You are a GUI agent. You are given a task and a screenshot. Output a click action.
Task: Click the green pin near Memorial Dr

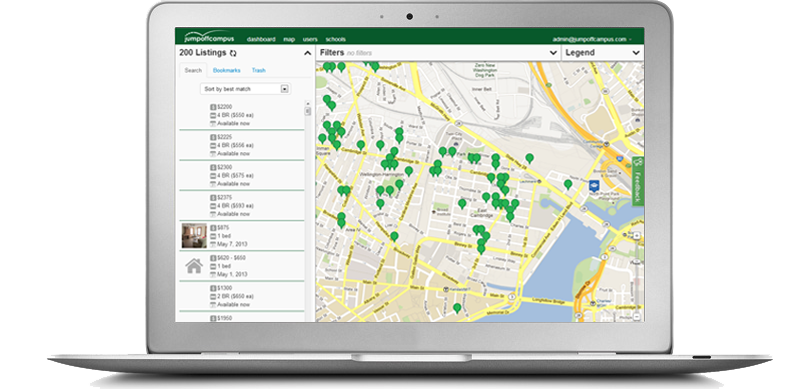coord(457,308)
